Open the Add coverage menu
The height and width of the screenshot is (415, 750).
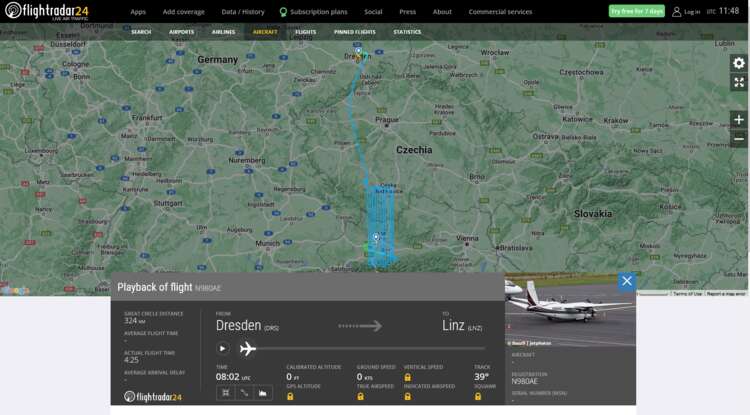click(183, 12)
